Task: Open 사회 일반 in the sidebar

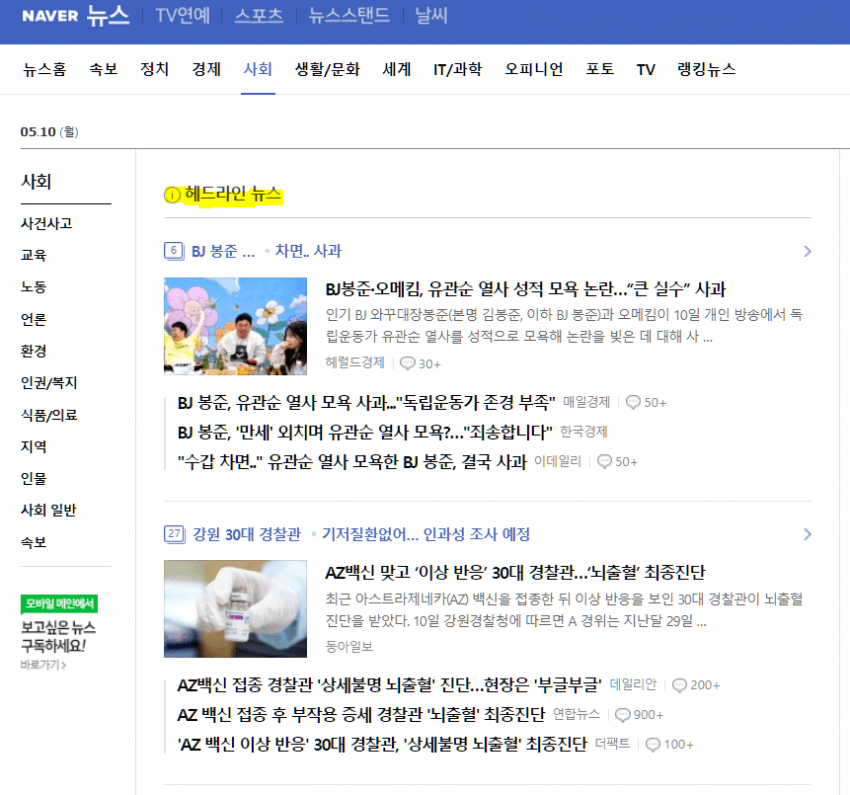Action: (x=49, y=510)
